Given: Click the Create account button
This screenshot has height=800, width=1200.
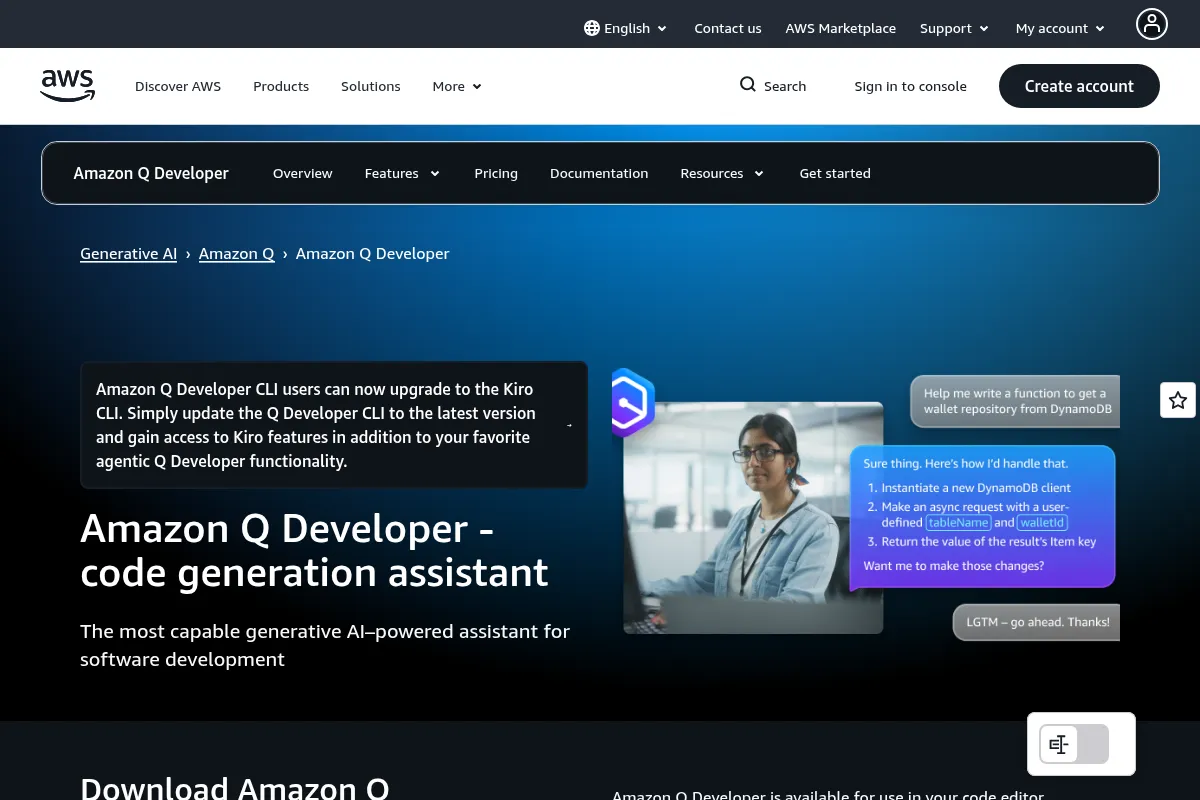Looking at the screenshot, I should (x=1079, y=86).
